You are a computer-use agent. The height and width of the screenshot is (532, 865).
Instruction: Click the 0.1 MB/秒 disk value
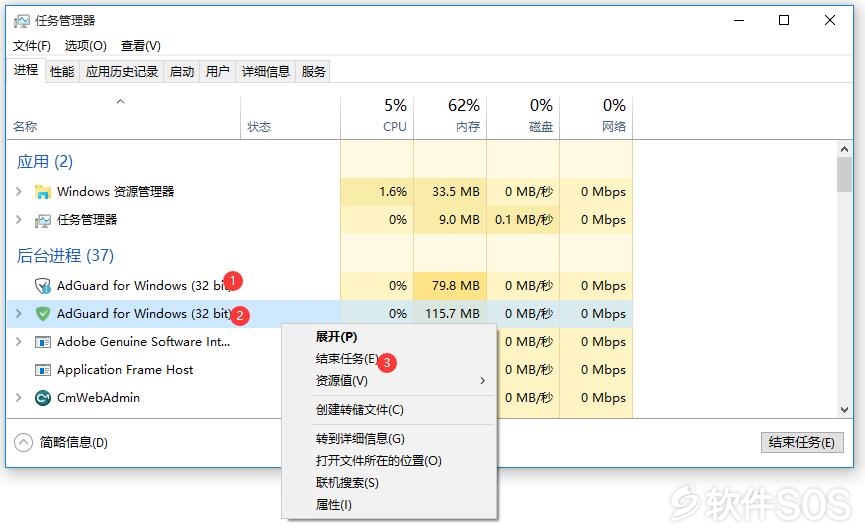[x=524, y=220]
